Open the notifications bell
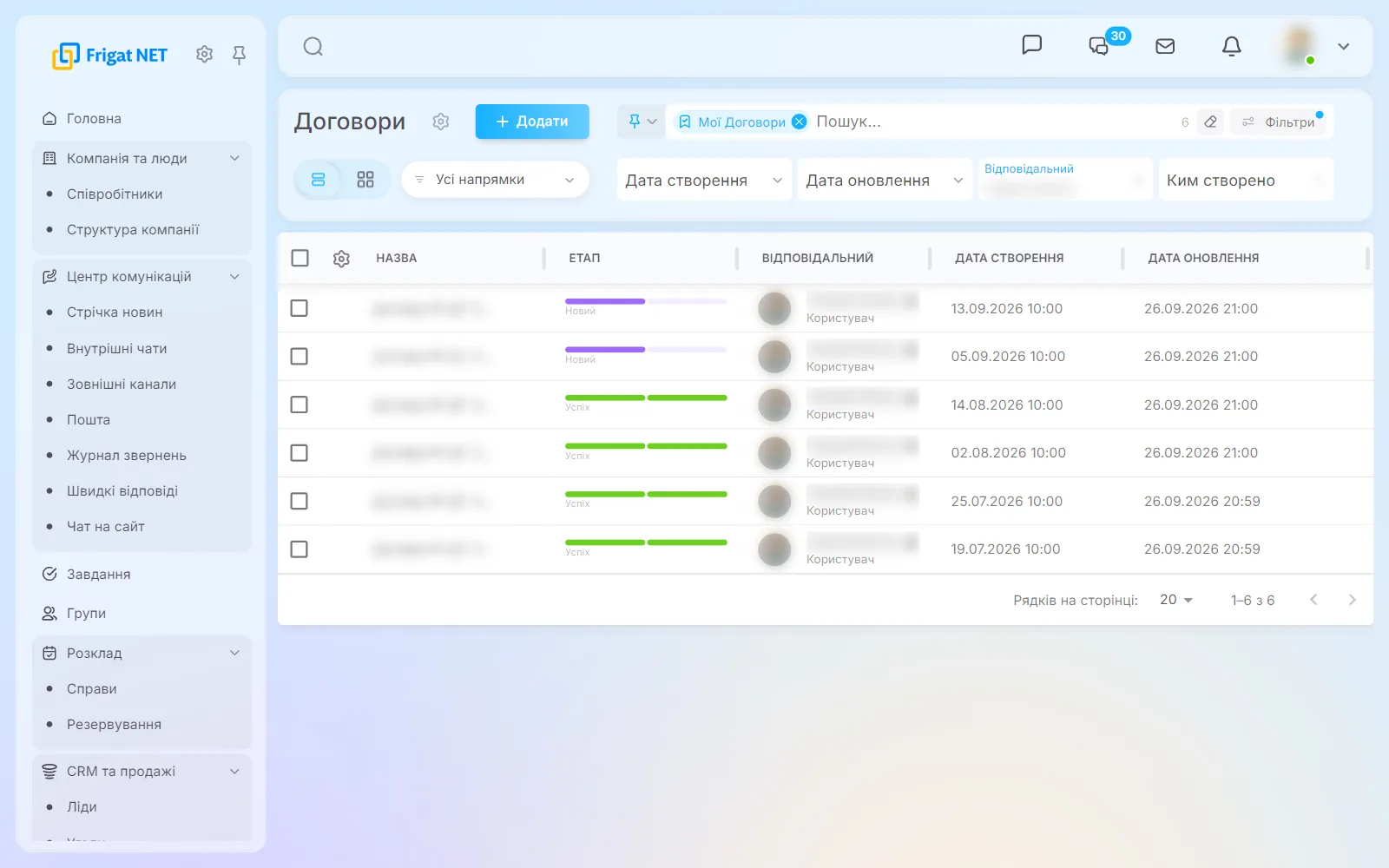 pyautogui.click(x=1231, y=46)
